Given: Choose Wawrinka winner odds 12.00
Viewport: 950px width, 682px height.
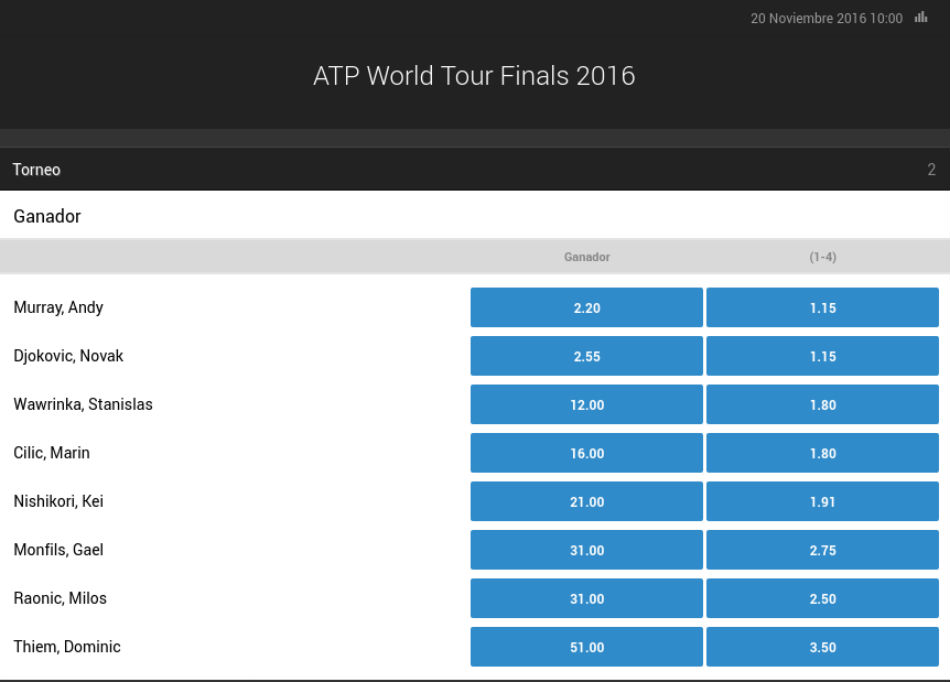Looking at the screenshot, I should [586, 405].
